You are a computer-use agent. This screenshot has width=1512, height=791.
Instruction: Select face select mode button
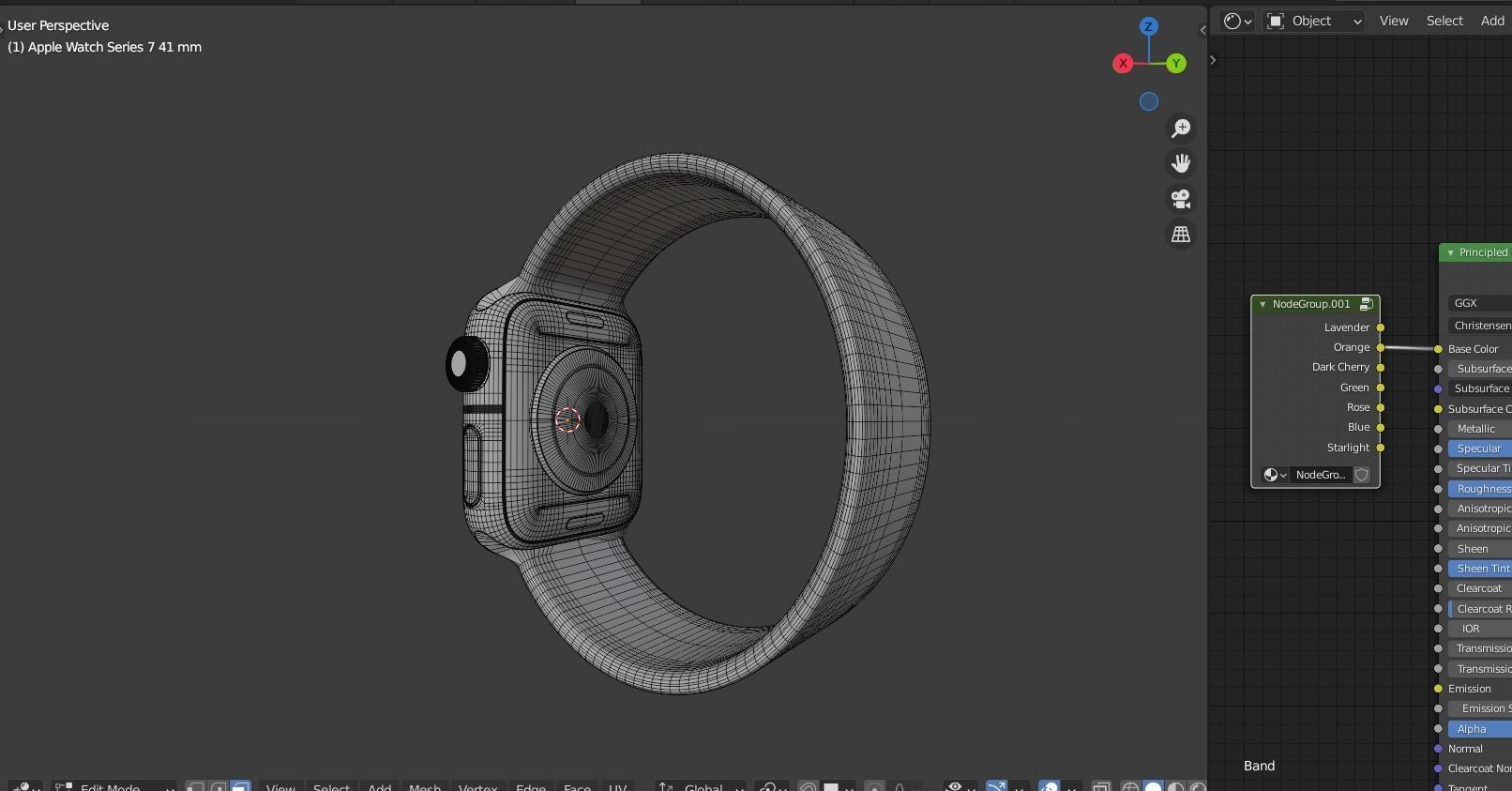pos(240,786)
